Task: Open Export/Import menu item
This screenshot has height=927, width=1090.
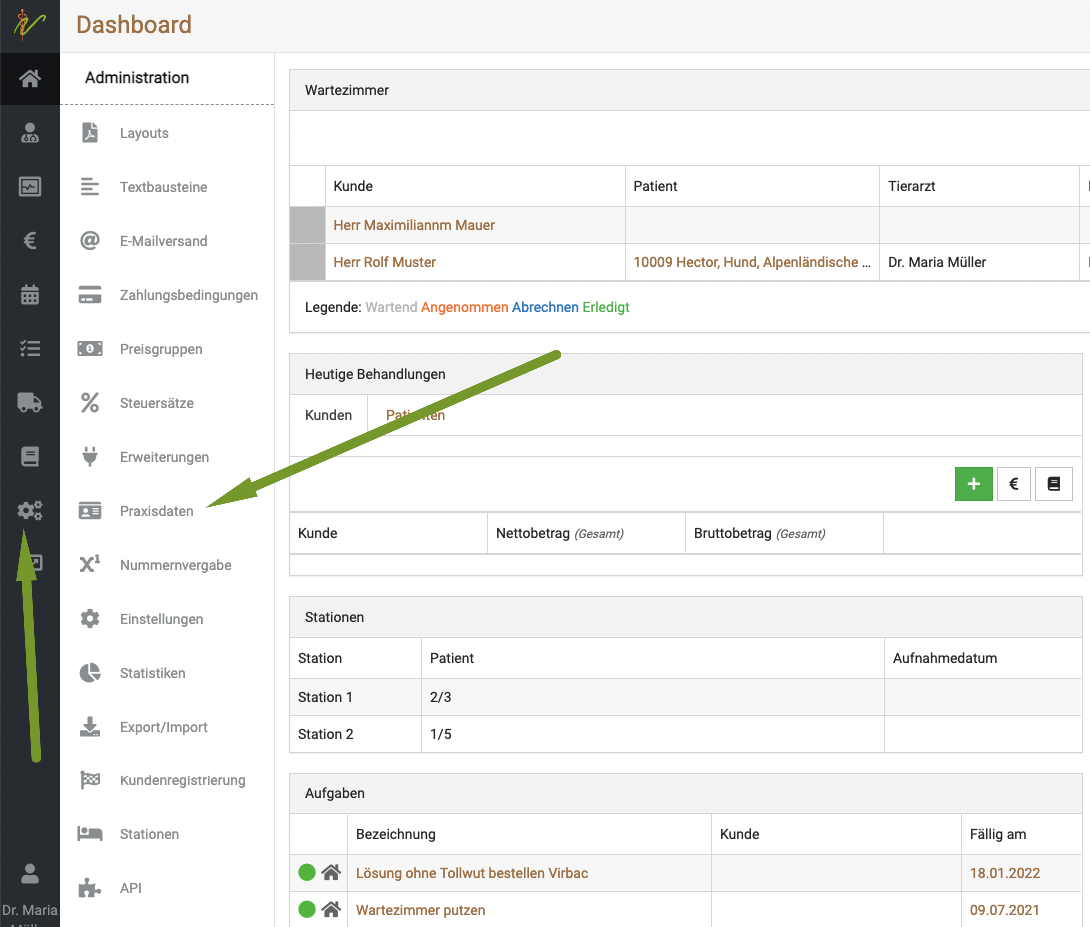Action: point(163,727)
